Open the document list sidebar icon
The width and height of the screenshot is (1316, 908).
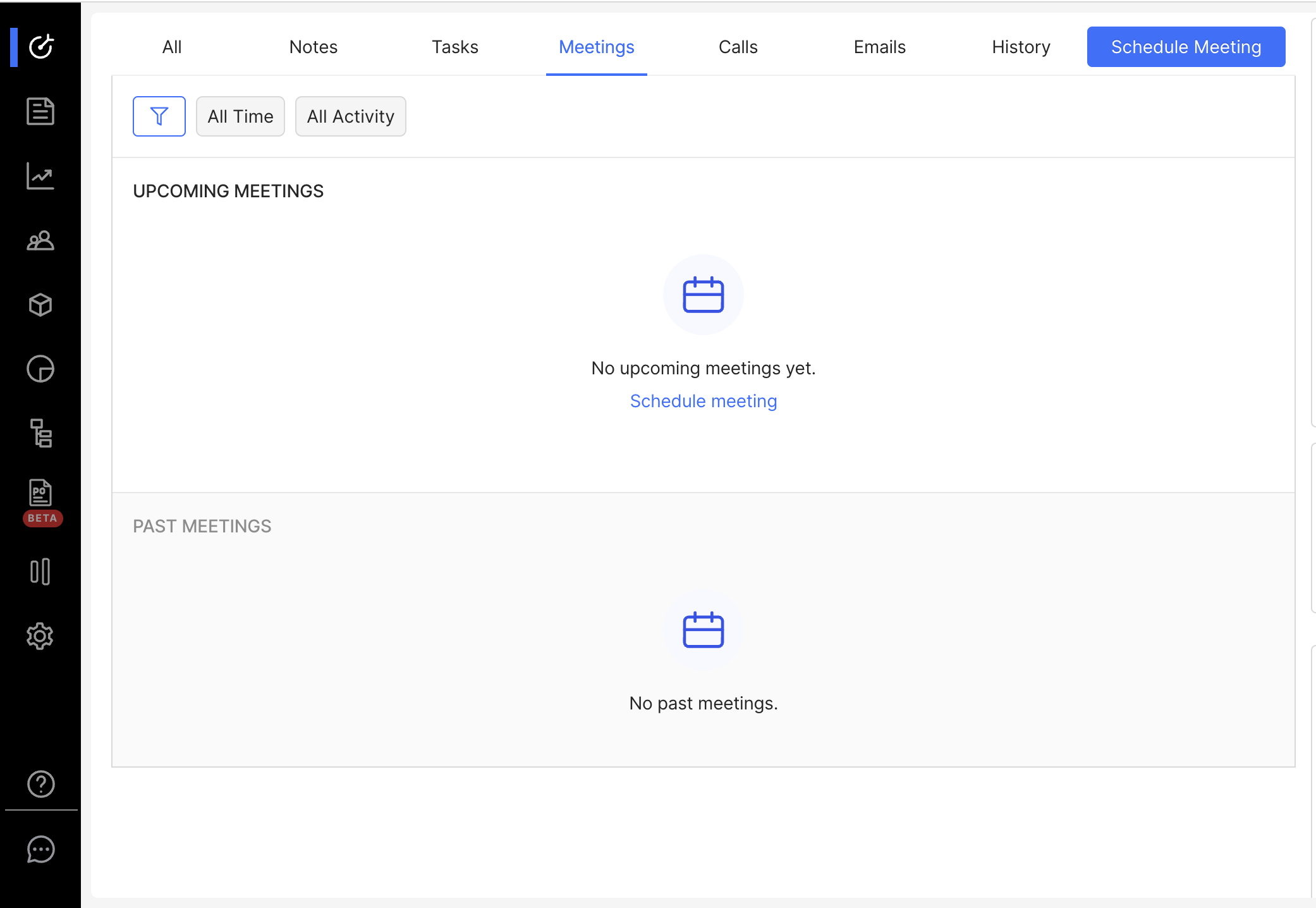tap(40, 111)
